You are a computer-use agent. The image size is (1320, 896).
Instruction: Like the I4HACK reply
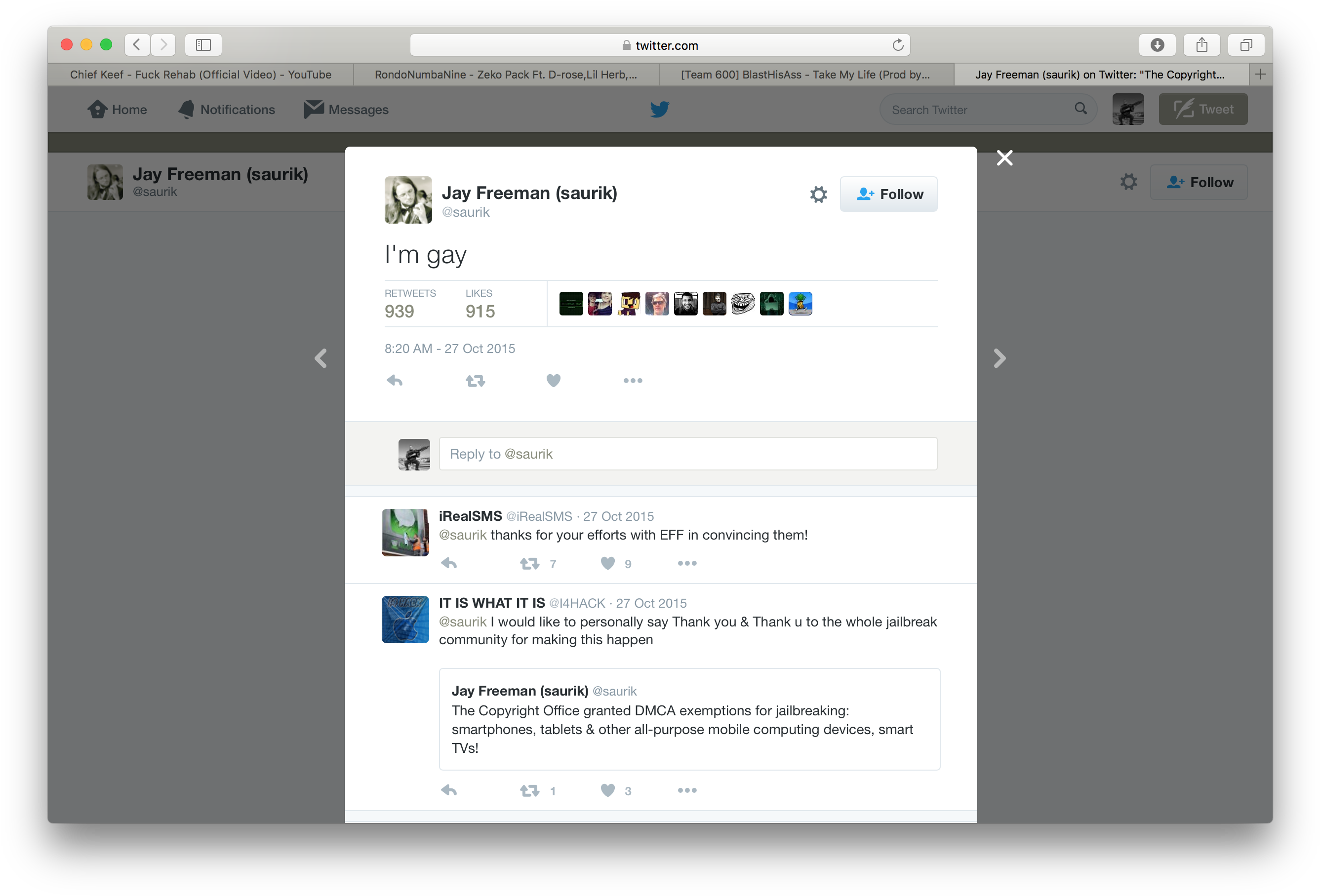click(x=608, y=790)
